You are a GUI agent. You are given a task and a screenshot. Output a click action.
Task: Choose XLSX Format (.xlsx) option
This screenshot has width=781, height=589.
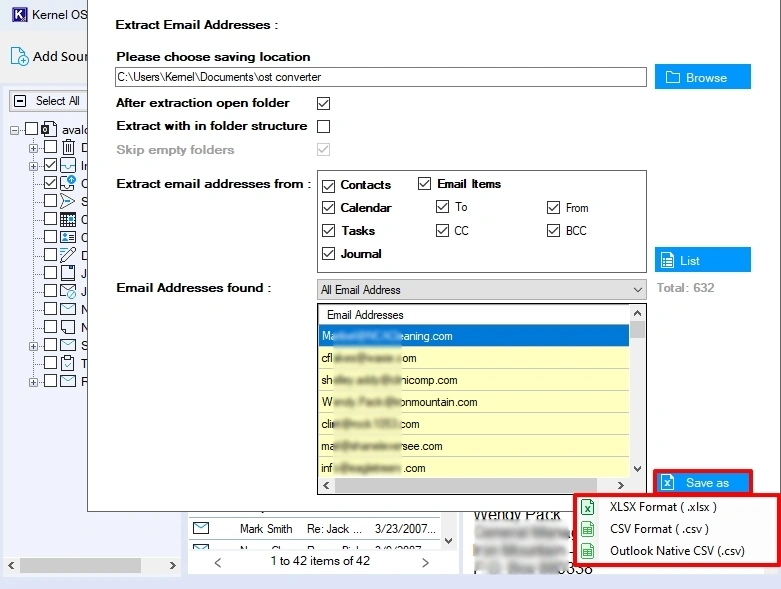click(x=663, y=507)
